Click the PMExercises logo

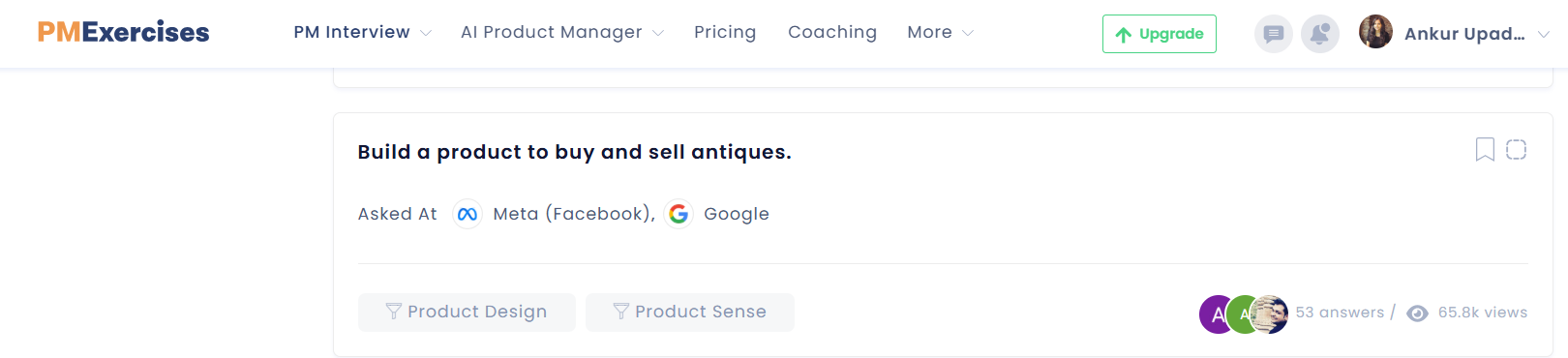(x=123, y=32)
